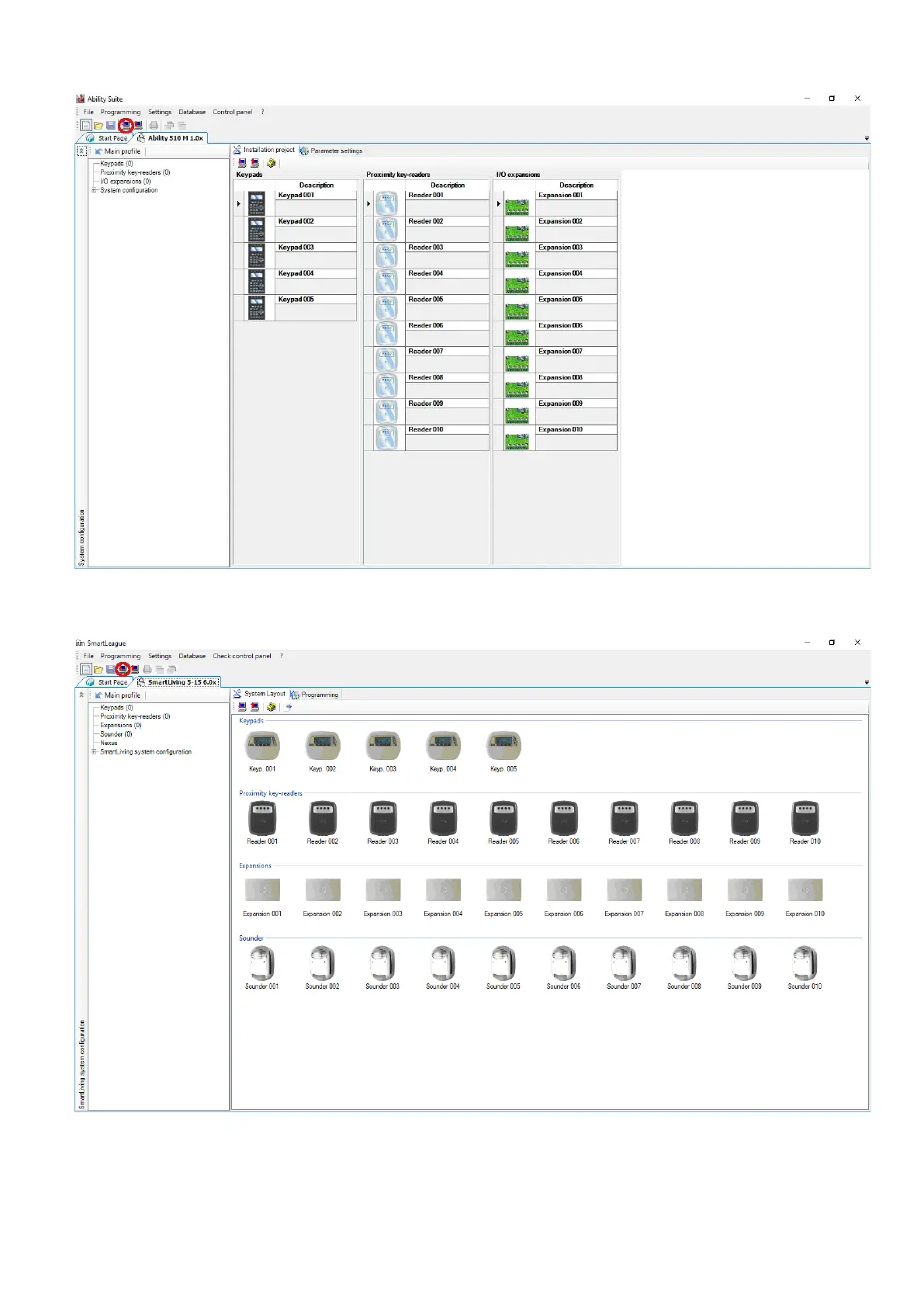Select Proximity key-readers (0) in SmartLeague tree
The height and width of the screenshot is (1307, 924).
(135, 716)
